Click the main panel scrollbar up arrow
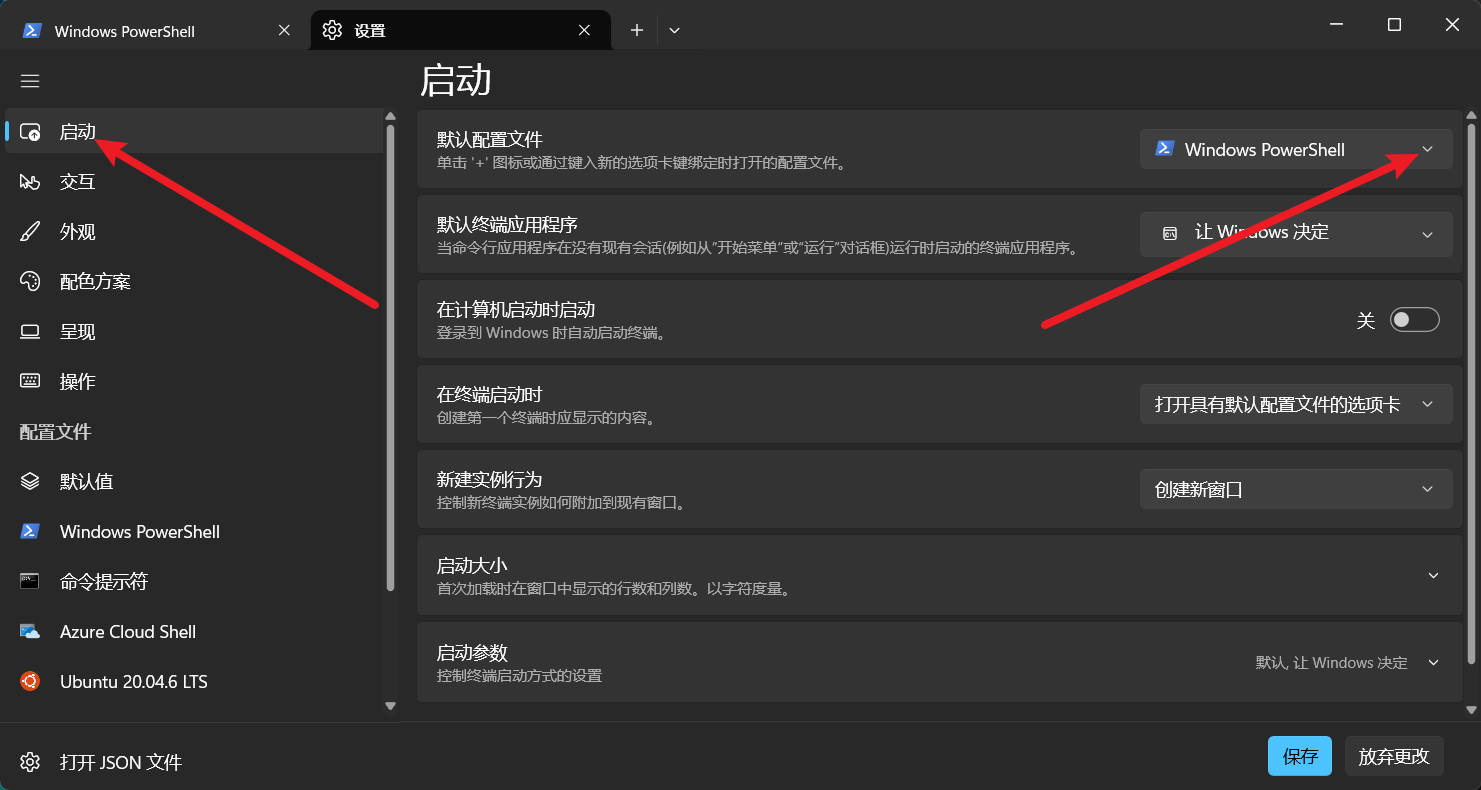The height and width of the screenshot is (790, 1481). click(x=1471, y=116)
